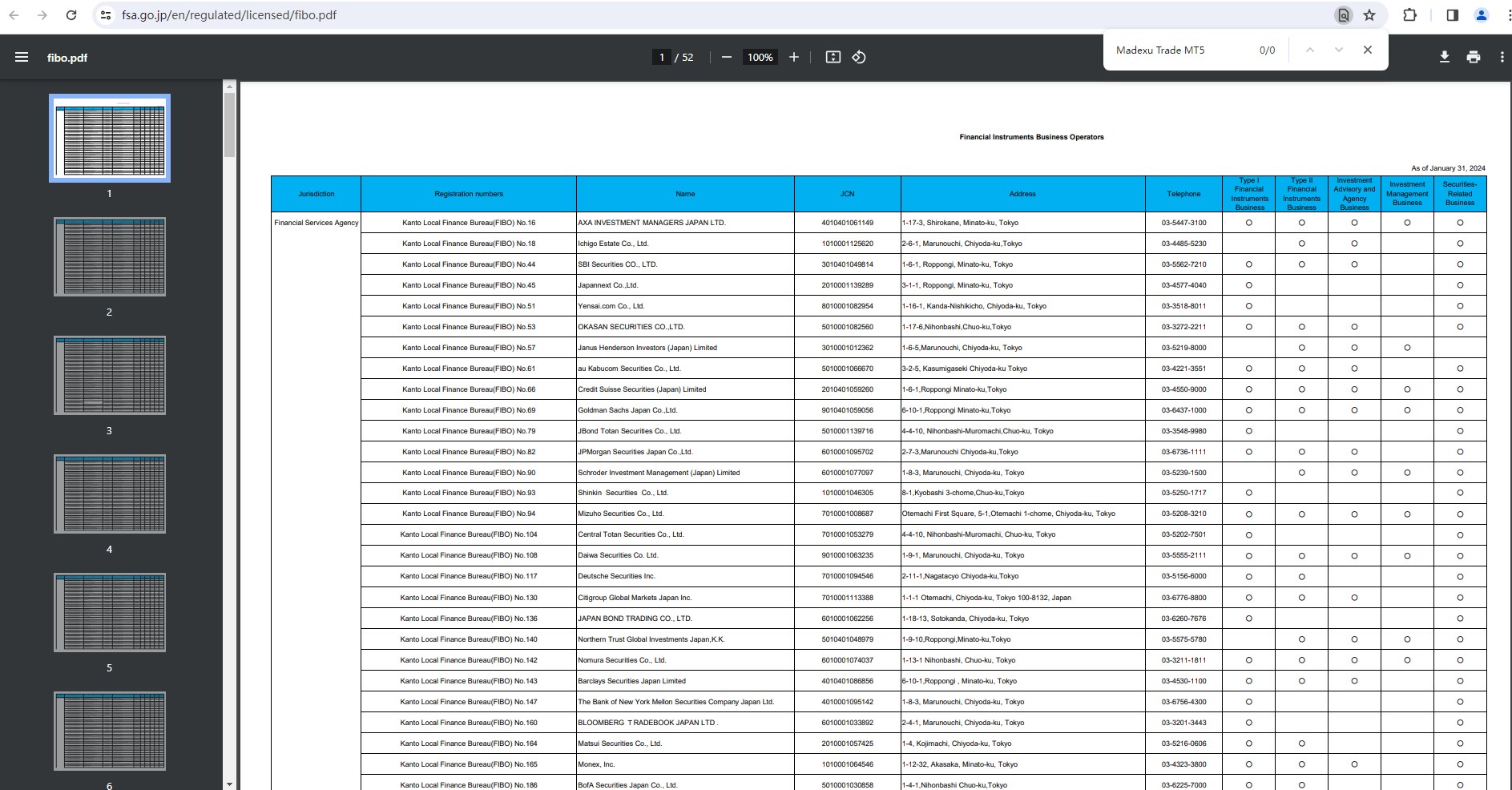The height and width of the screenshot is (790, 1512).
Task: Click 'AXA INVESTMENT MANAGERS JAPAN LTD.' name
Action: [651, 223]
